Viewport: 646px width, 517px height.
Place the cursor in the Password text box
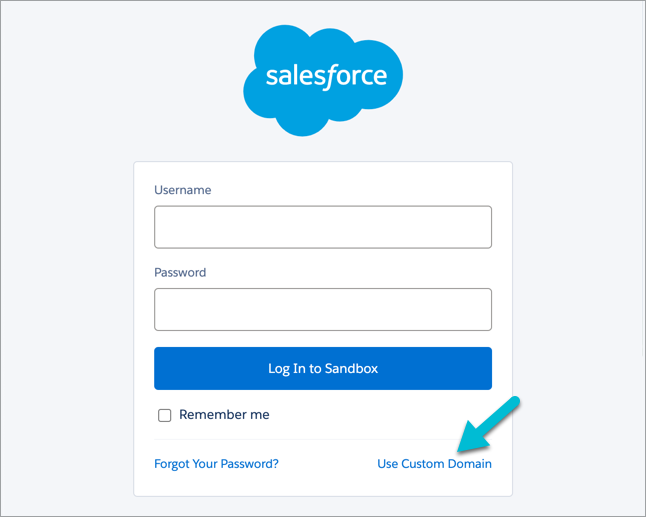pos(323,309)
